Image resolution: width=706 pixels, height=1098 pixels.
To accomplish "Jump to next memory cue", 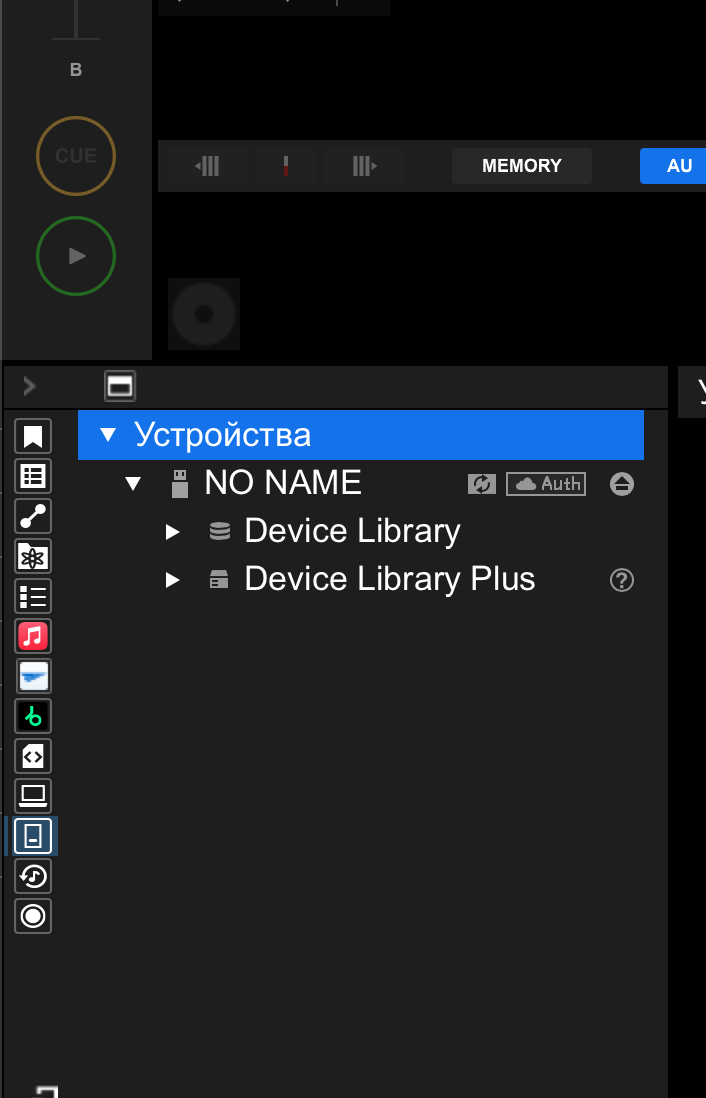I will click(364, 166).
